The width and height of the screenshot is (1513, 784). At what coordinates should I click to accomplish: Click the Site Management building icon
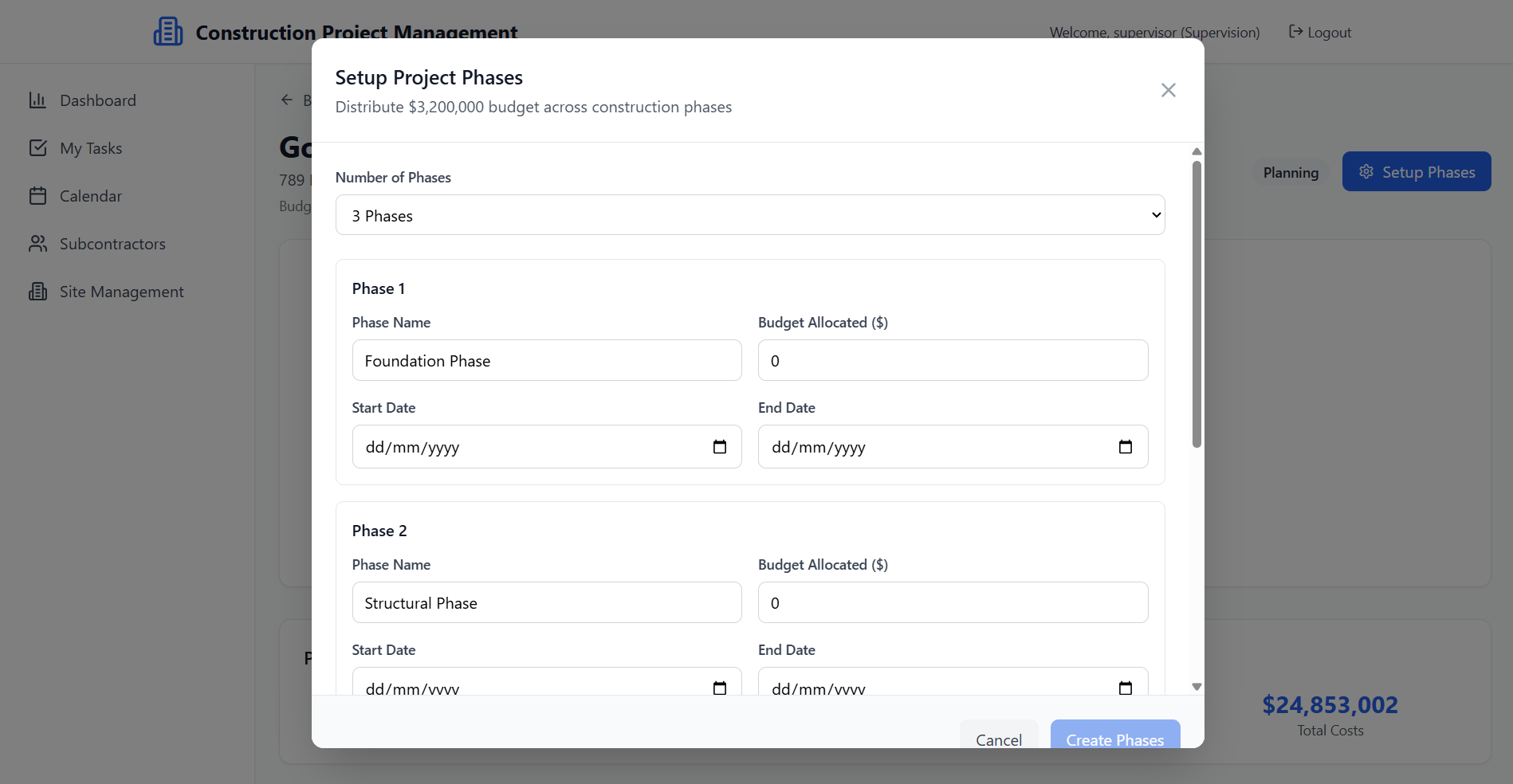tap(37, 292)
